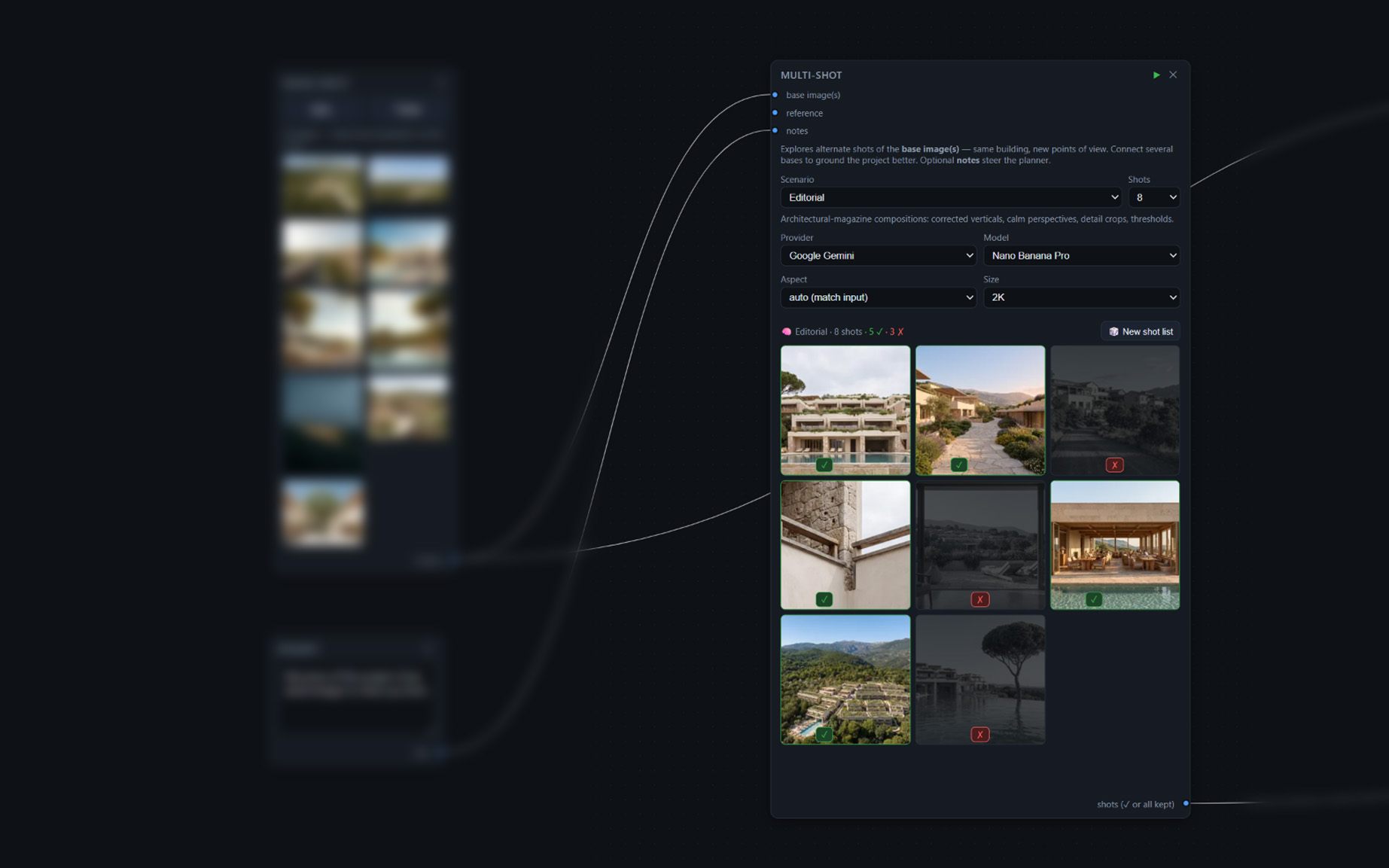Open the Aspect dropdown auto (match input)
The height and width of the screenshot is (868, 1389).
click(879, 297)
